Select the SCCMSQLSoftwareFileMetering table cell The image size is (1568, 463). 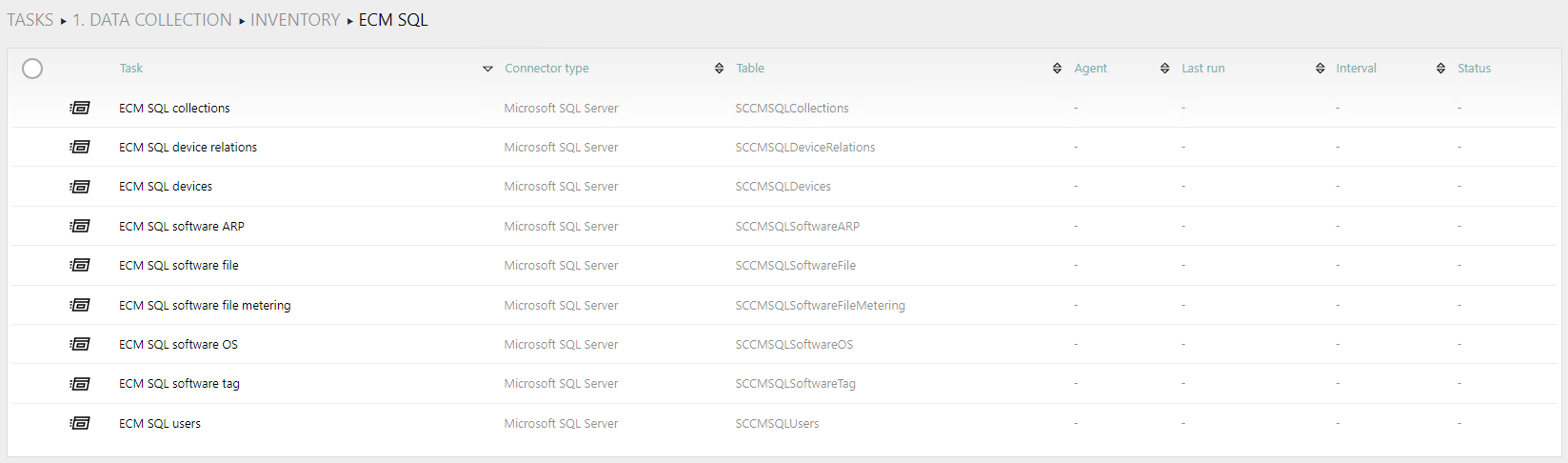coord(820,306)
